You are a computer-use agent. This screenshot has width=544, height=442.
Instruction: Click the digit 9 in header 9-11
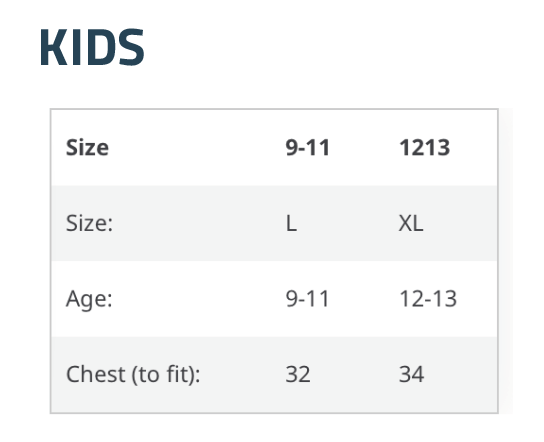pos(292,148)
